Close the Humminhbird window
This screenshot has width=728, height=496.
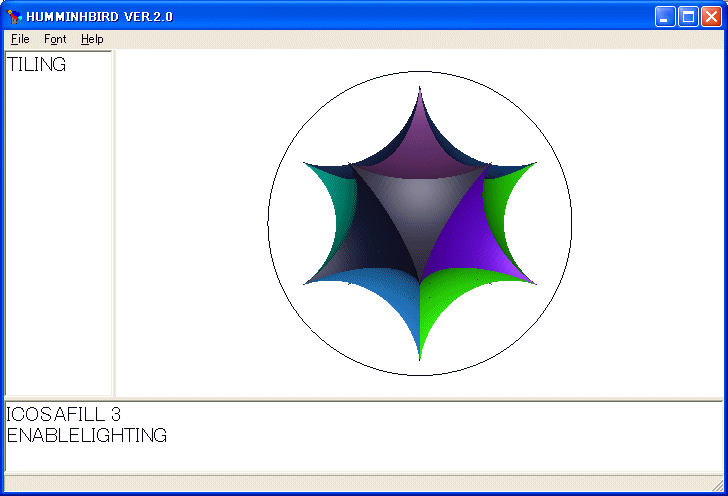click(x=711, y=17)
